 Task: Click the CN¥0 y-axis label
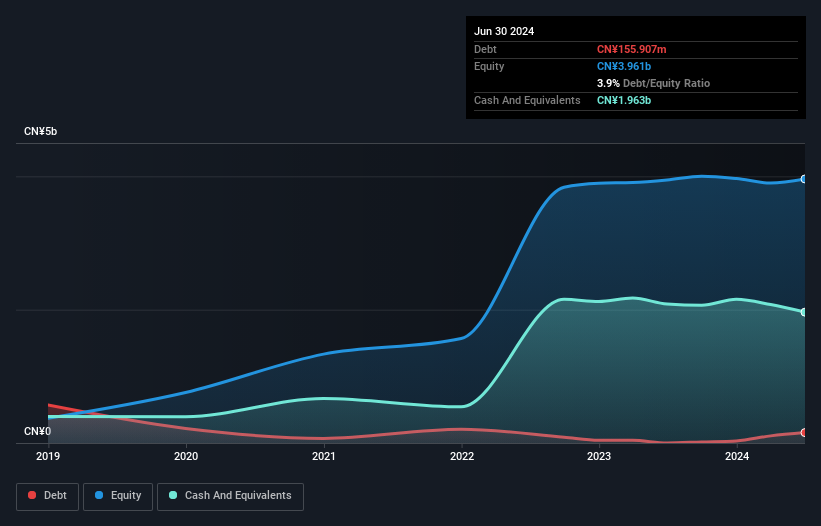38,431
